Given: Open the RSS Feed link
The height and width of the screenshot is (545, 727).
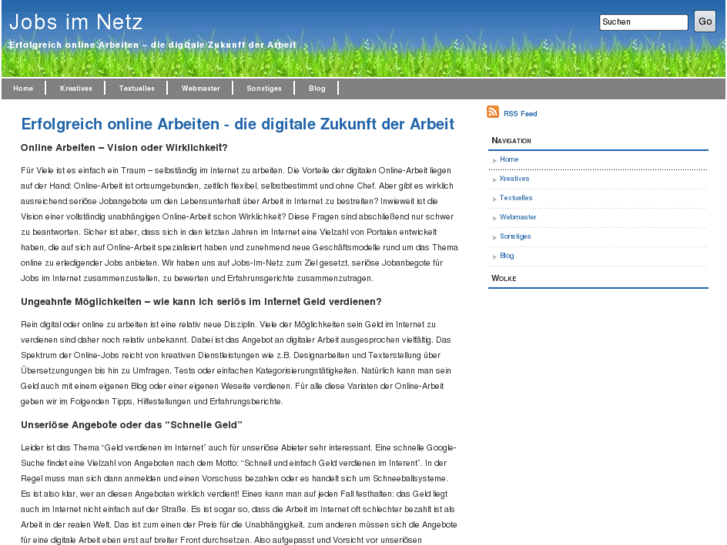Looking at the screenshot, I should pyautogui.click(x=520, y=114).
